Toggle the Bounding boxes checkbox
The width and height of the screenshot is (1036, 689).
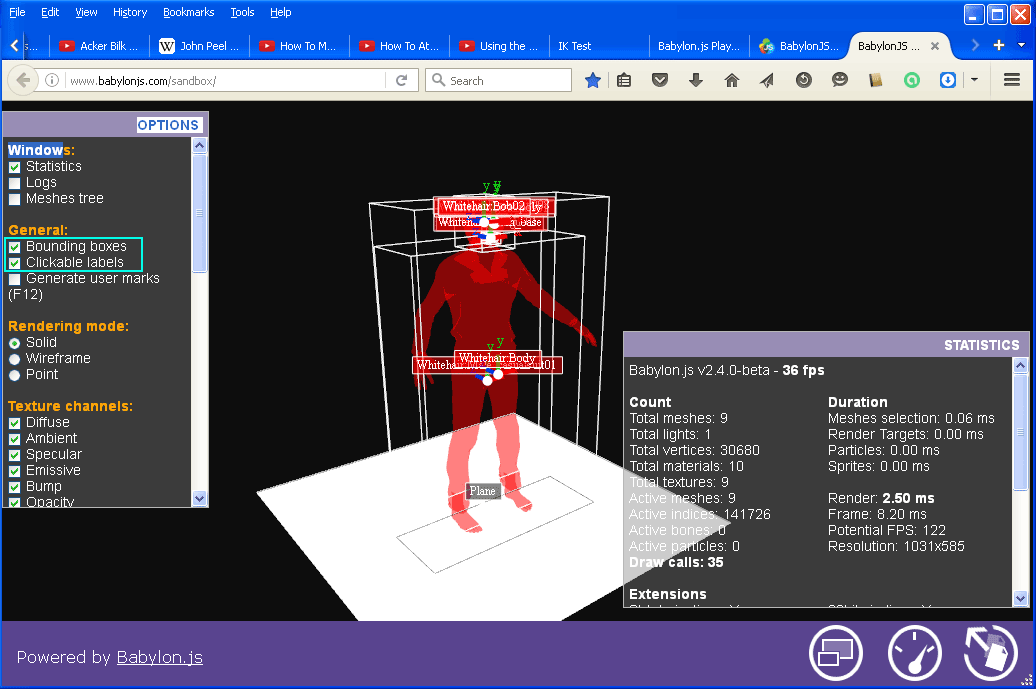[x=15, y=247]
